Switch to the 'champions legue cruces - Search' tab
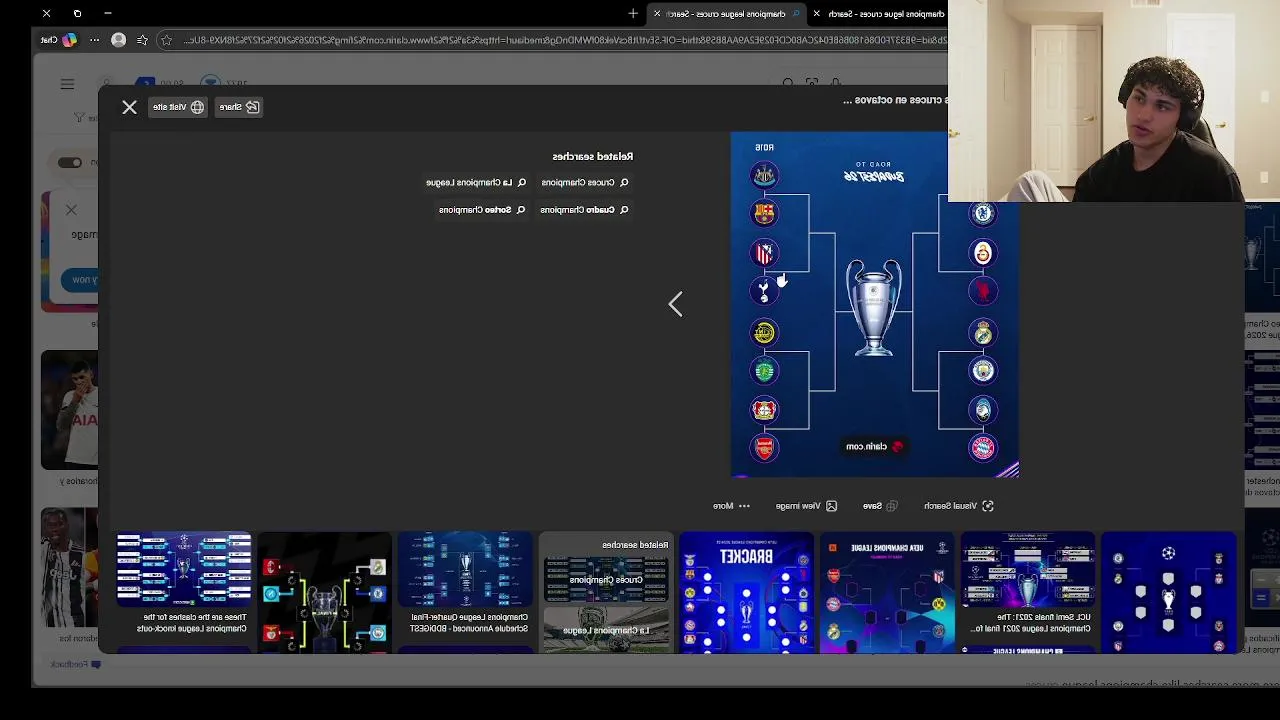 click(x=885, y=14)
